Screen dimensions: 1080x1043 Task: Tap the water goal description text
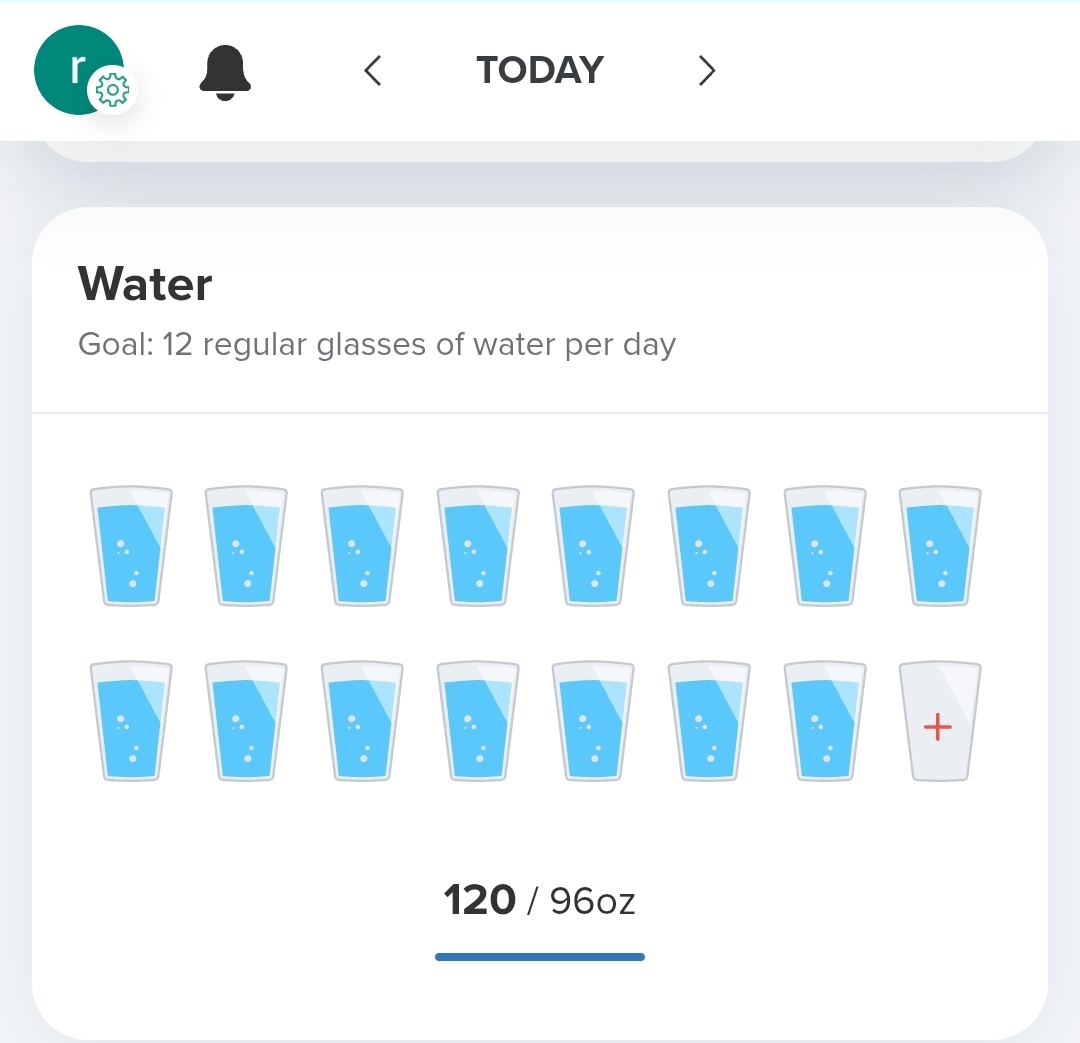tap(377, 345)
